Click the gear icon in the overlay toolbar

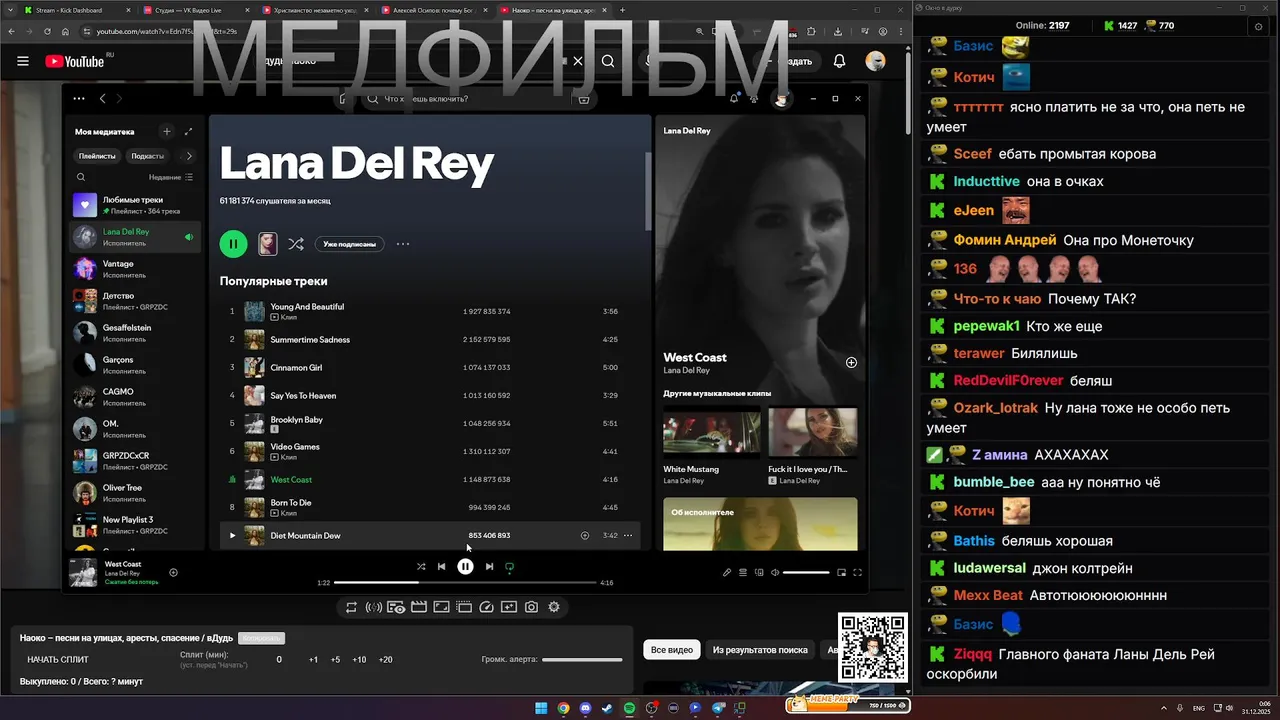click(x=554, y=607)
